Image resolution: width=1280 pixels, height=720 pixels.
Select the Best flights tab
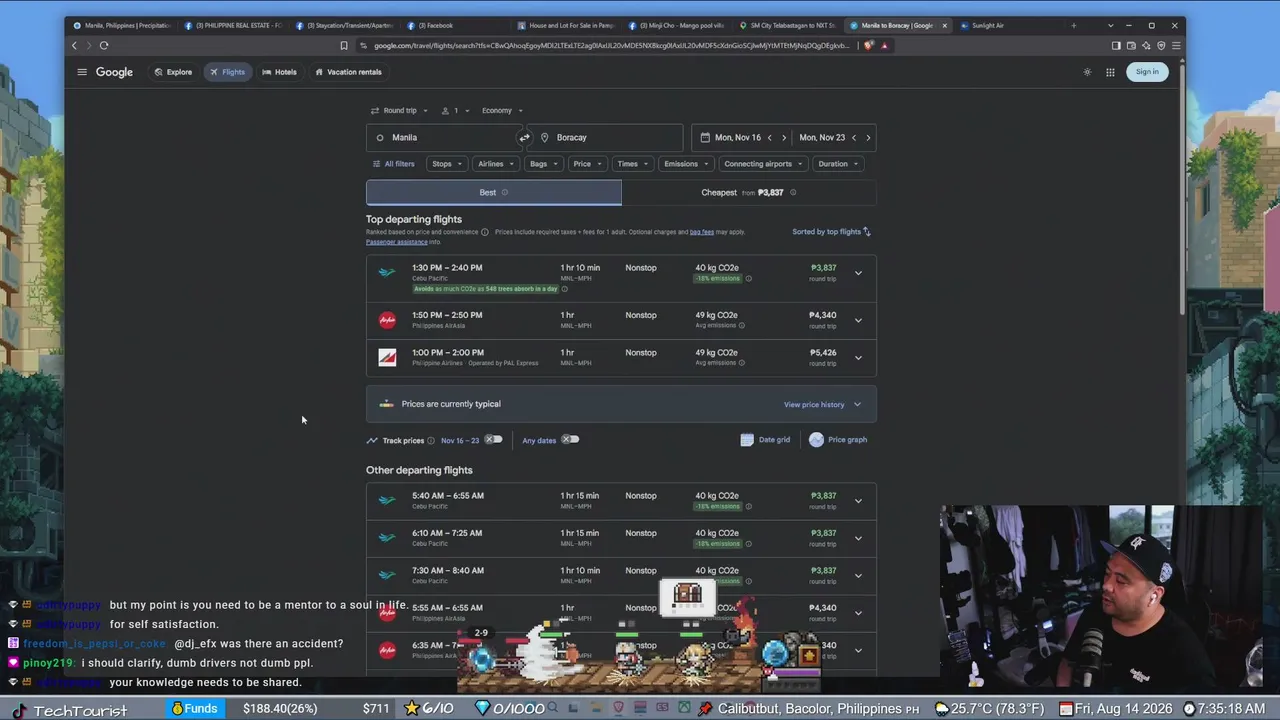point(493,192)
